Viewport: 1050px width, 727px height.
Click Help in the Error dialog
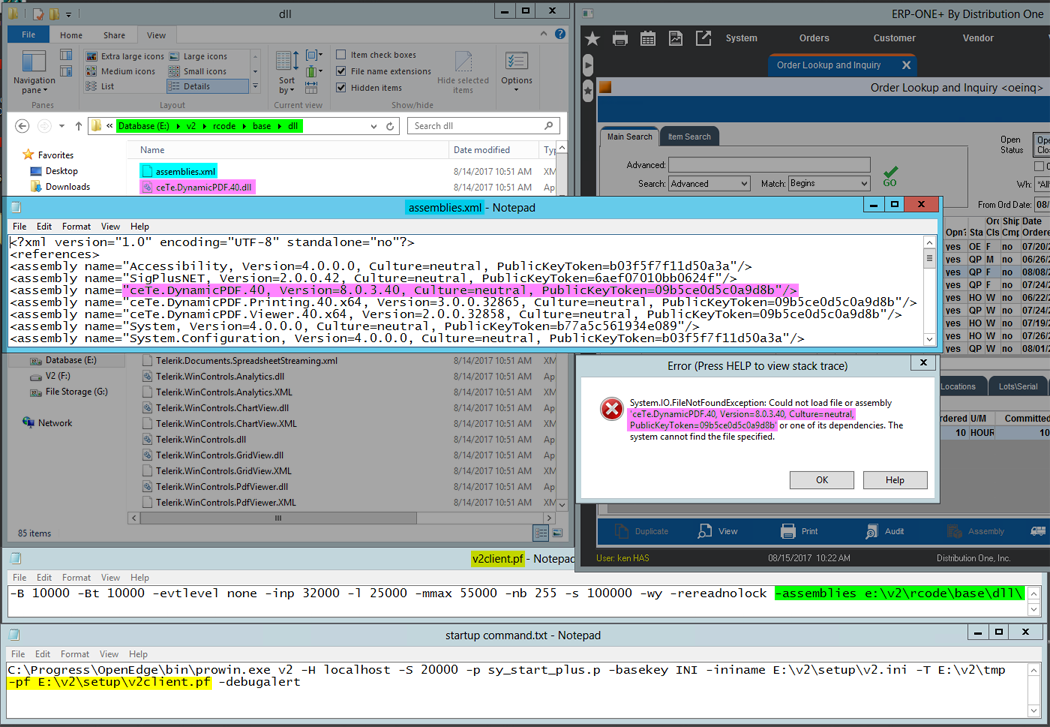(895, 480)
